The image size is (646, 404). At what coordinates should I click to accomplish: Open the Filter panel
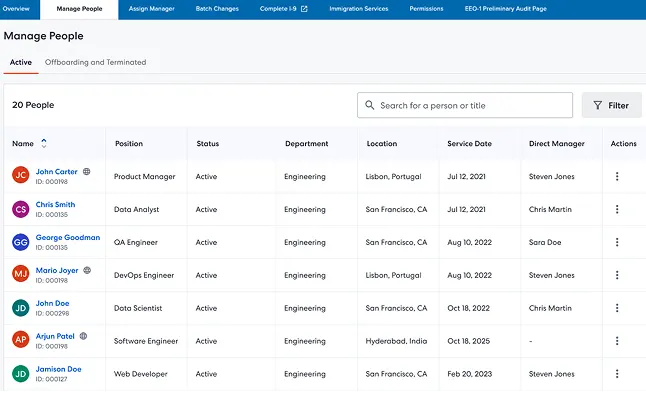pyautogui.click(x=611, y=105)
